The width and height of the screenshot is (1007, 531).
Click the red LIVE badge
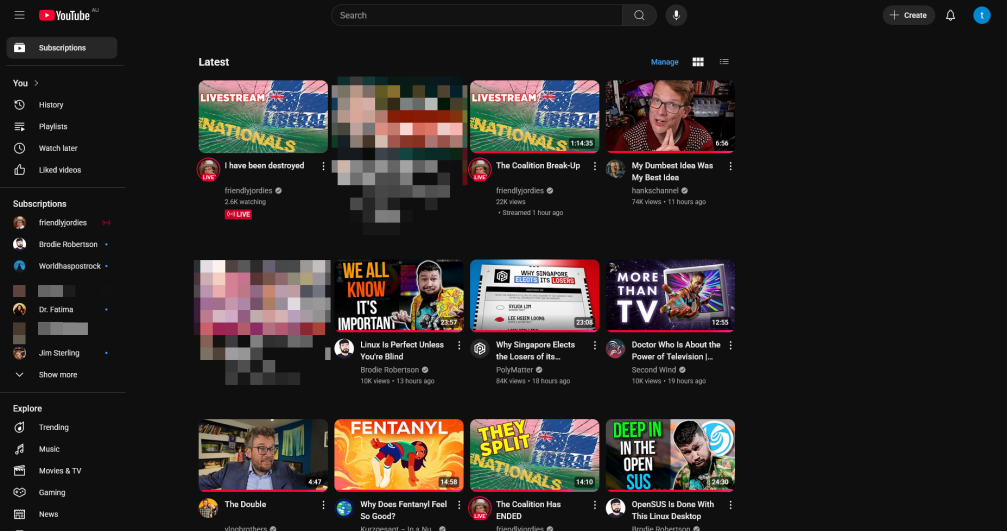(x=238, y=214)
